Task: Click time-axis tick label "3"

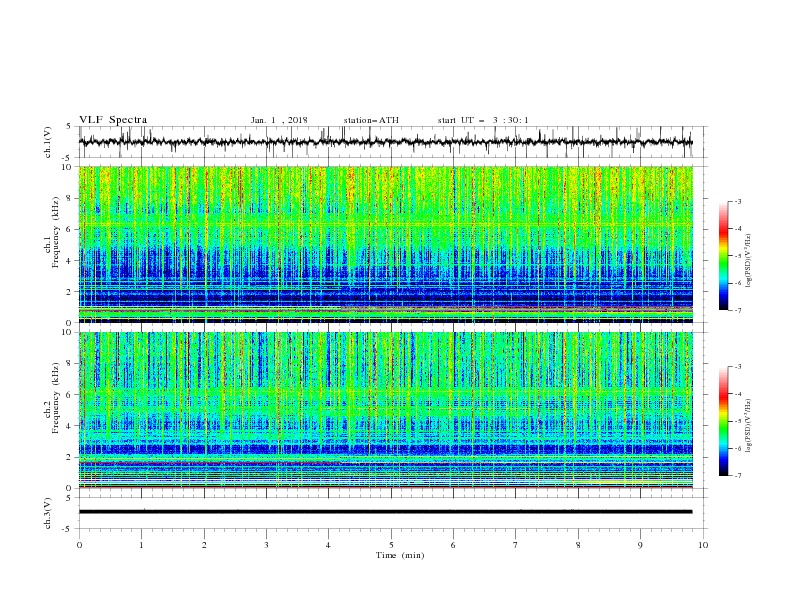Action: pyautogui.click(x=266, y=545)
